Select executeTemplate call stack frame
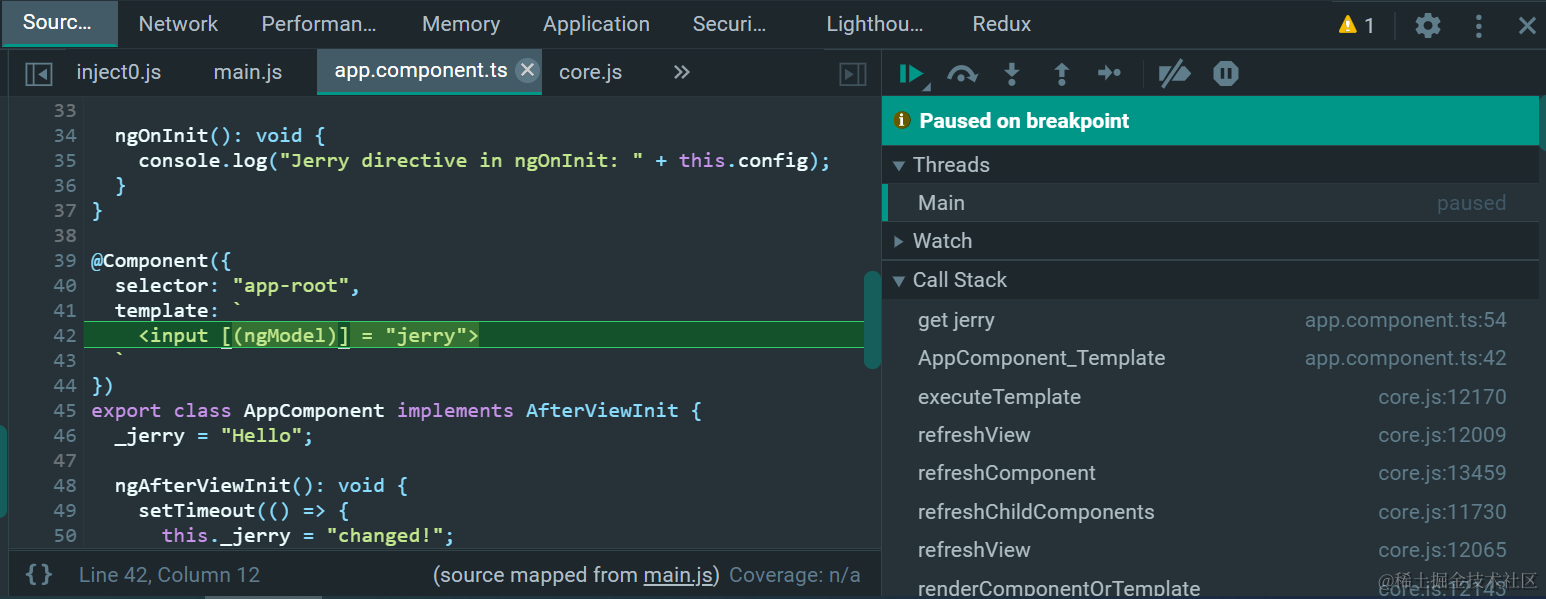The width and height of the screenshot is (1546, 599). (999, 397)
